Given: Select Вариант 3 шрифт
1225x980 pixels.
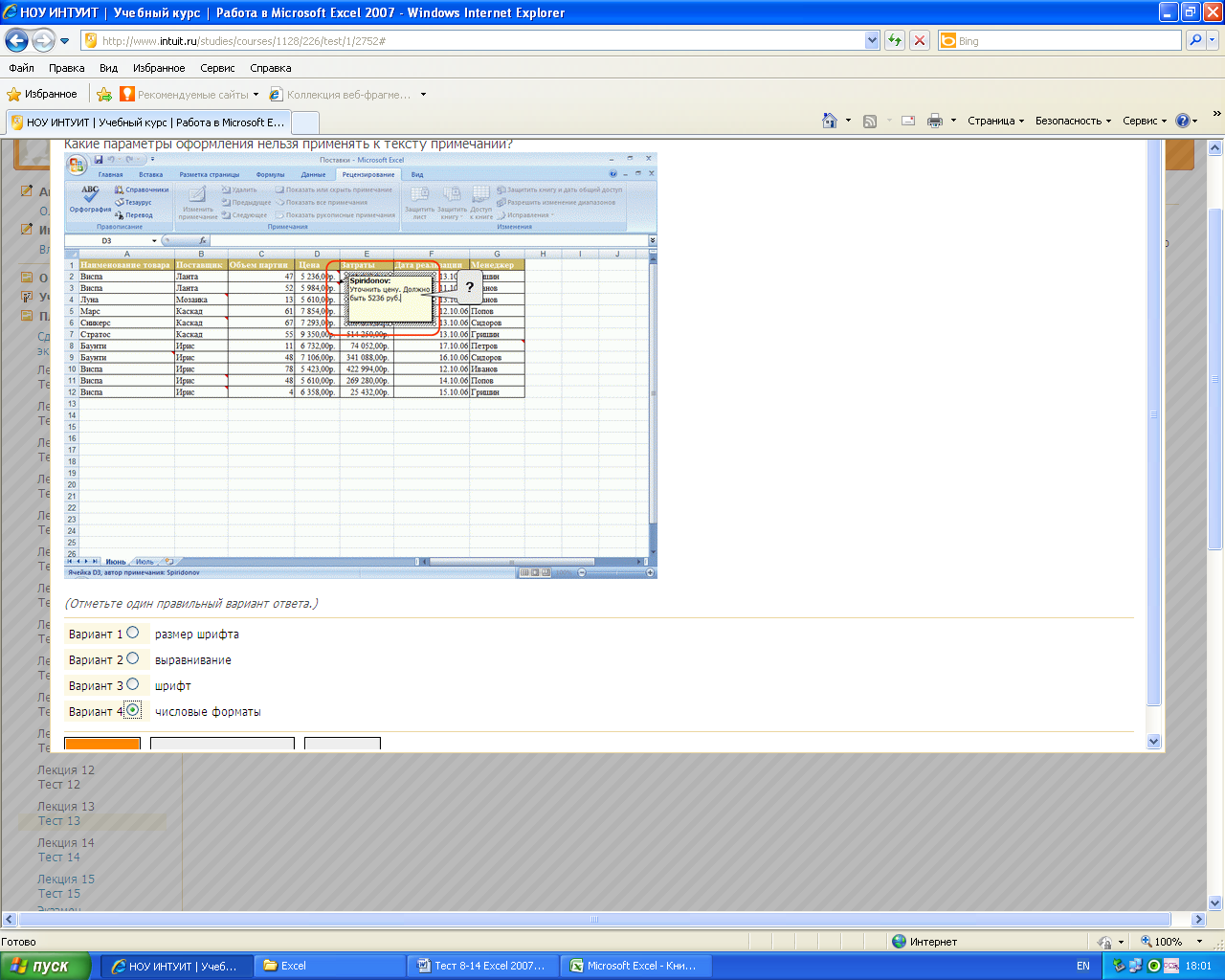Looking at the screenshot, I should 133,684.
